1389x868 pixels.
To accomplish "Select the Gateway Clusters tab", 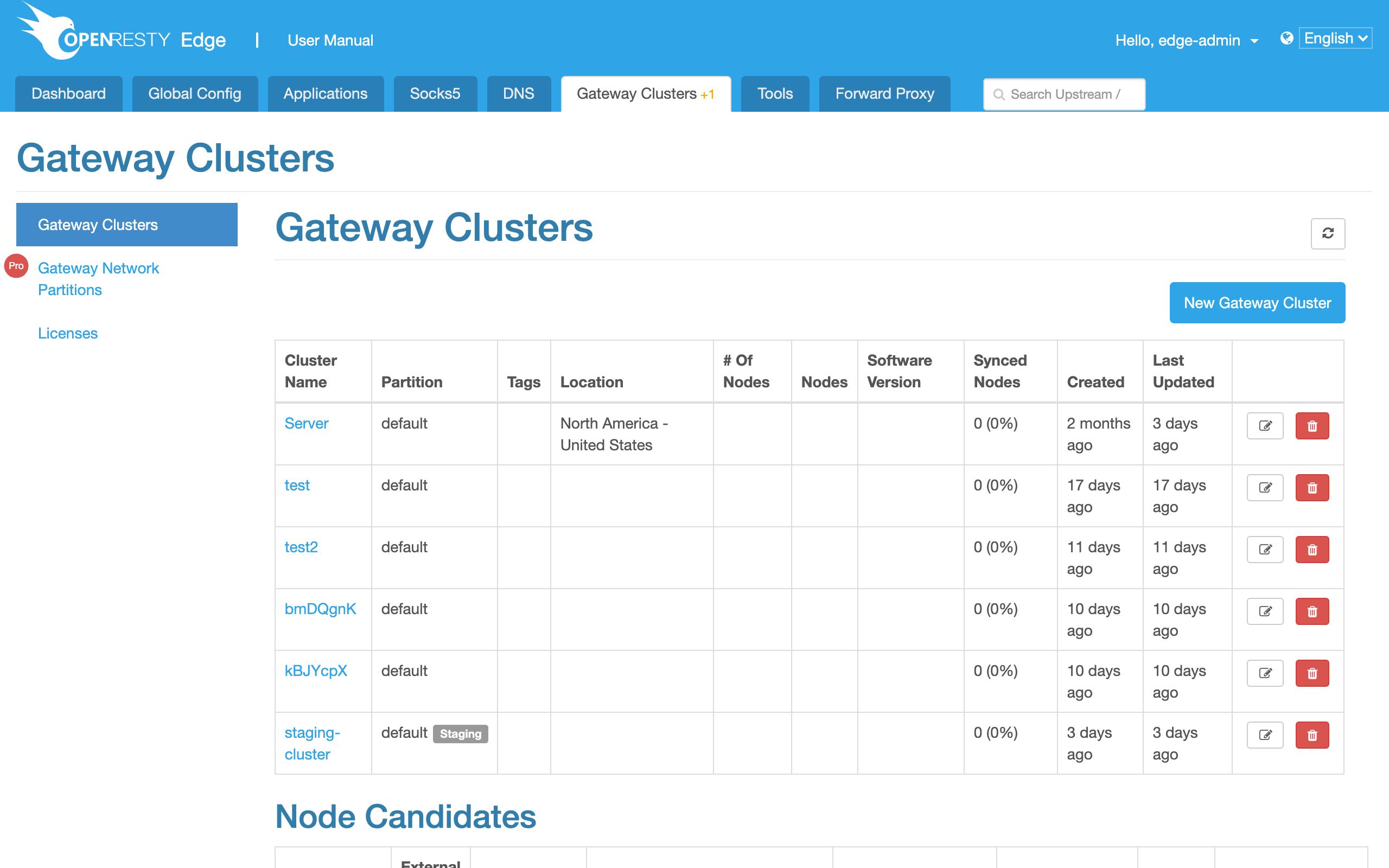I will (x=646, y=93).
